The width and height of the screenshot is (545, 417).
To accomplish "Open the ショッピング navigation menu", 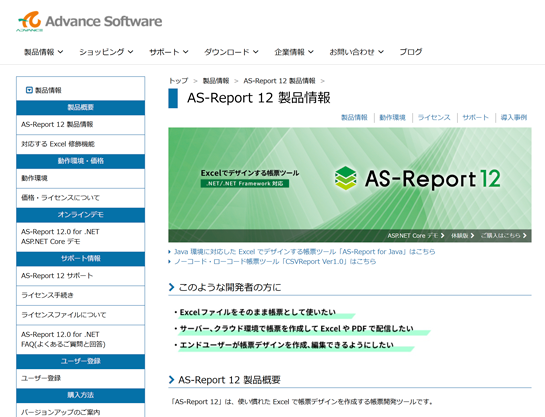I will pyautogui.click(x=106, y=52).
